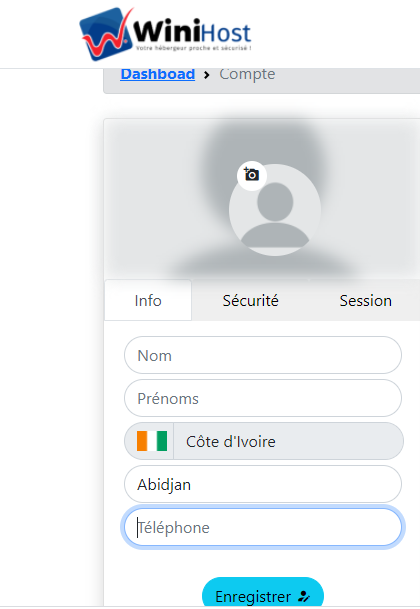This screenshot has height=609, width=420.
Task: Open the Côte d'Ivoire country selector
Action: (264, 441)
